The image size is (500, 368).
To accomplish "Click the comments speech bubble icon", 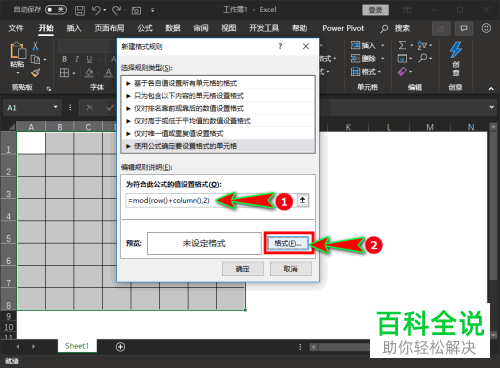I will (x=464, y=29).
